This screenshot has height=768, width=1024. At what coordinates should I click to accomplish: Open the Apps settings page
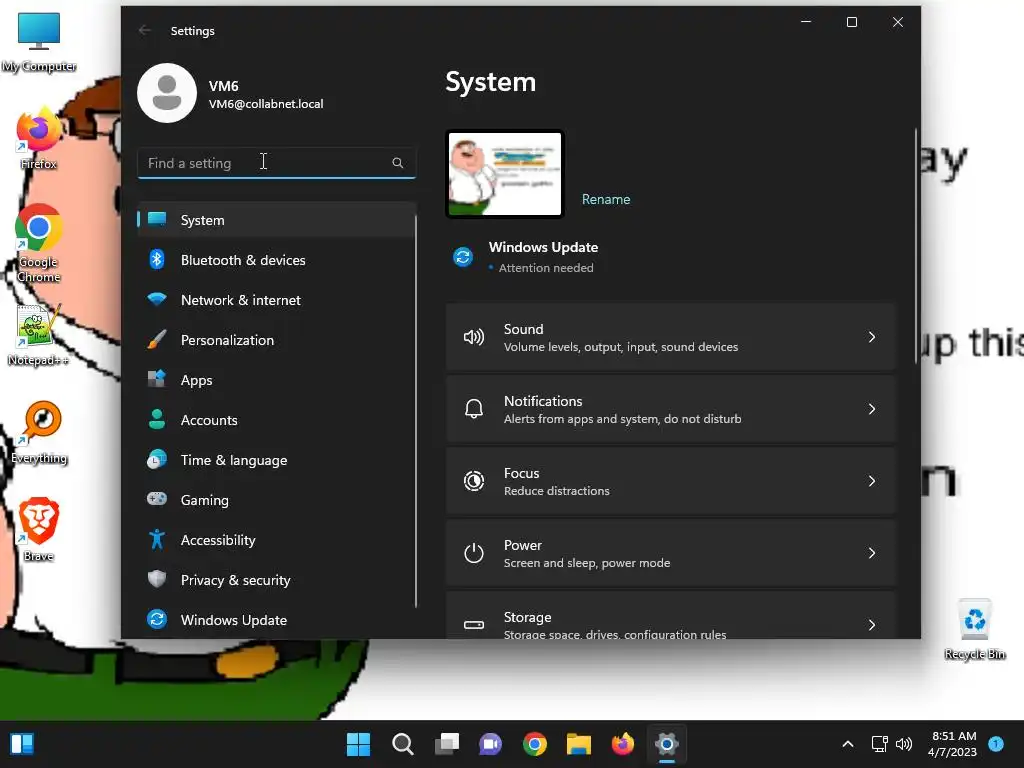[276, 380]
